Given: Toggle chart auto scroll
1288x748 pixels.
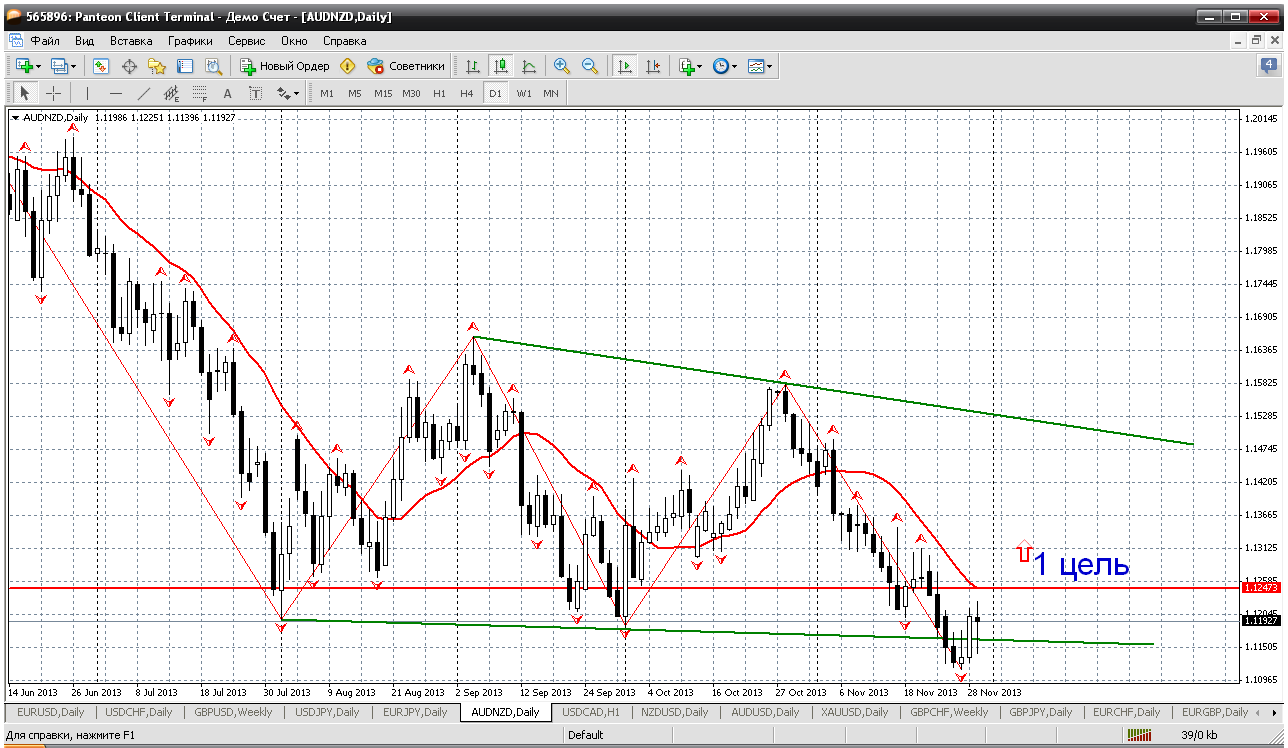Looking at the screenshot, I should click(x=625, y=66).
